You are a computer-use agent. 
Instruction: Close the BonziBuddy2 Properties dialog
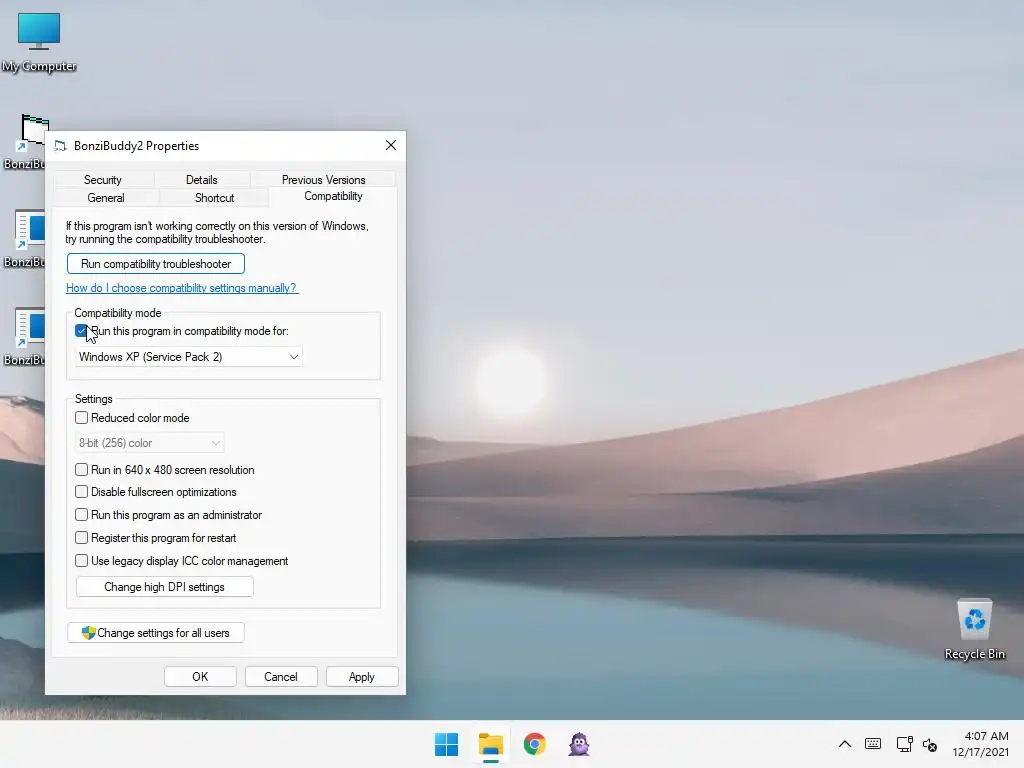coord(391,145)
